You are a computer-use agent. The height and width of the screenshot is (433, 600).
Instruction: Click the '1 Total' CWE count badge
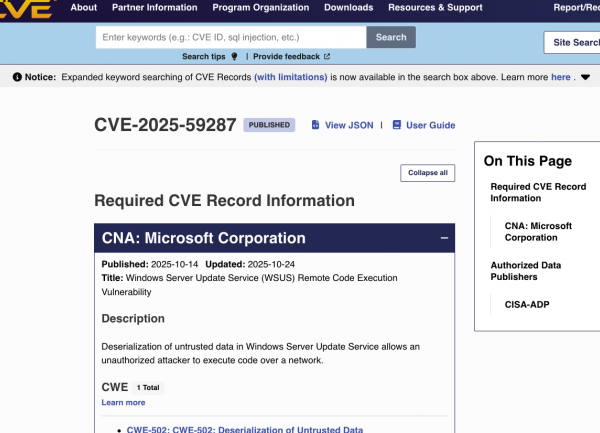point(148,387)
